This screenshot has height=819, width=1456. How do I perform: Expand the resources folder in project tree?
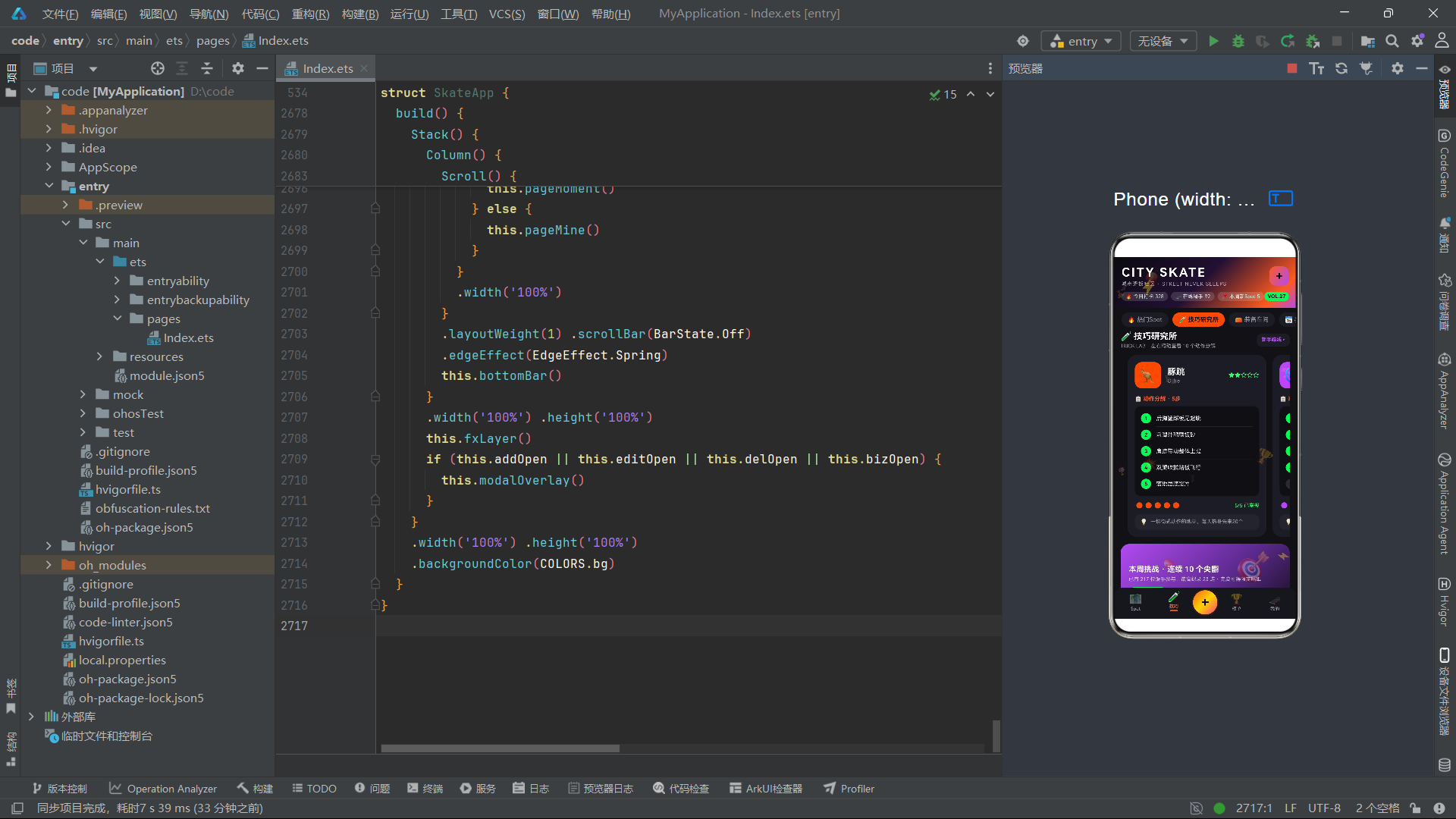tap(99, 356)
